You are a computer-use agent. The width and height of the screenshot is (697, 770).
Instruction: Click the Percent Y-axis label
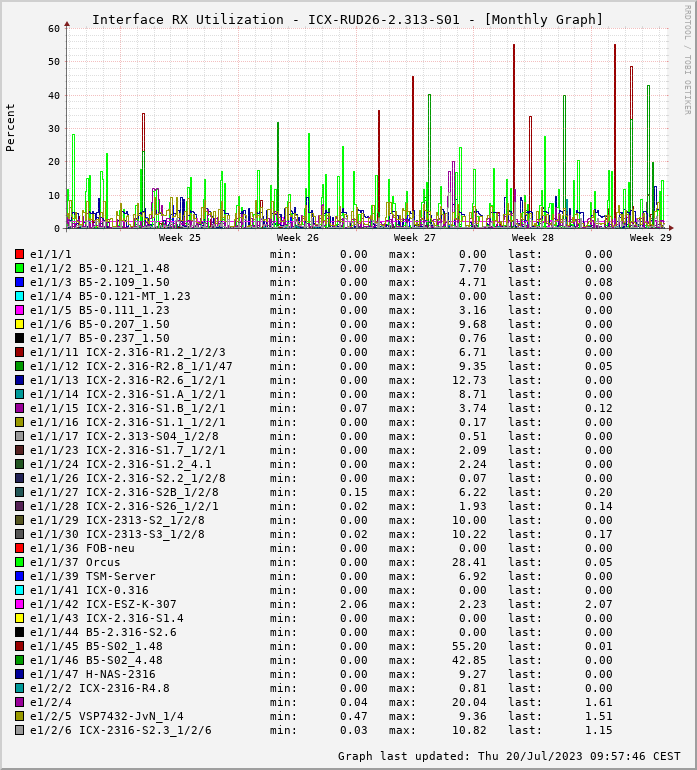point(11,127)
